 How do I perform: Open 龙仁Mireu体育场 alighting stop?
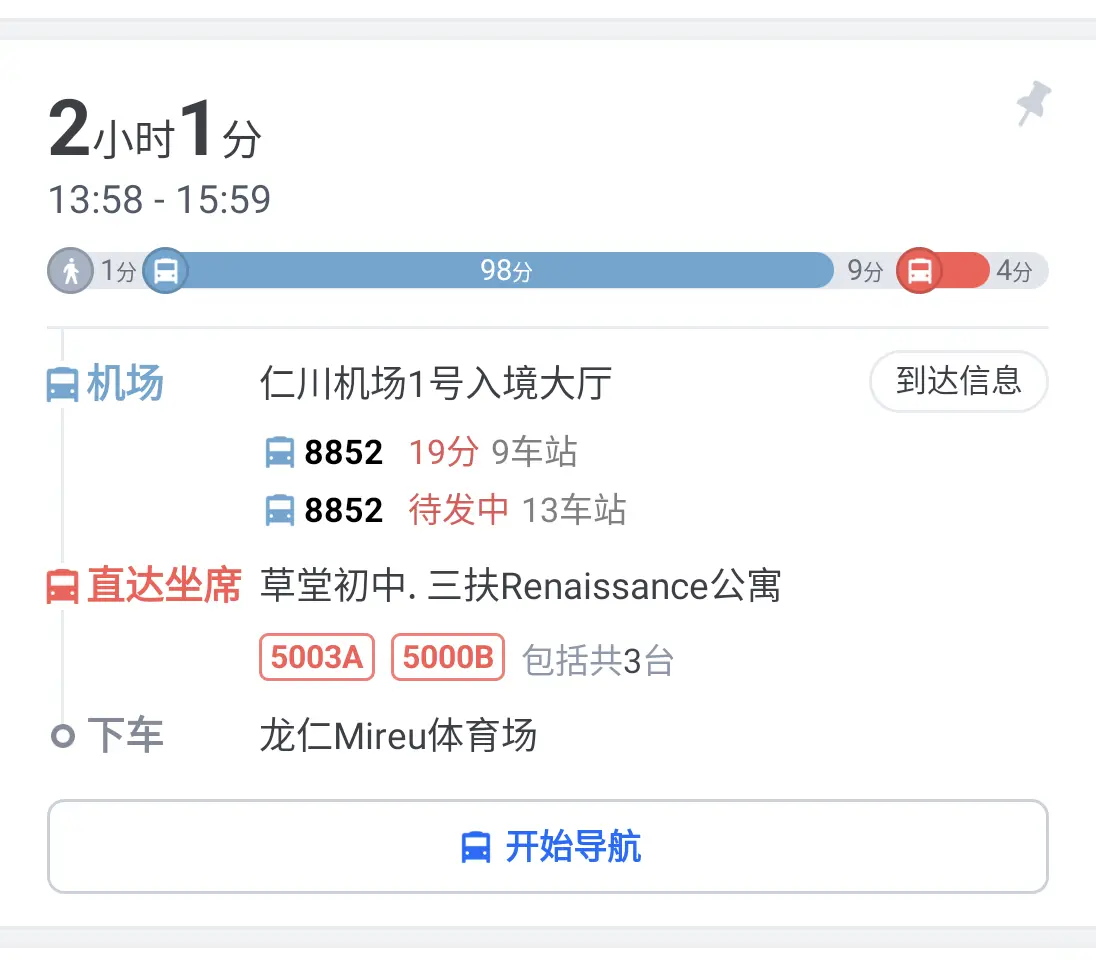(x=398, y=736)
